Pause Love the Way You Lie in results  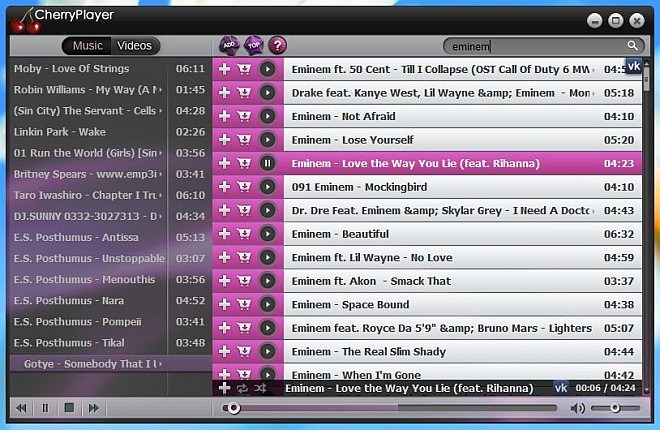click(x=267, y=163)
